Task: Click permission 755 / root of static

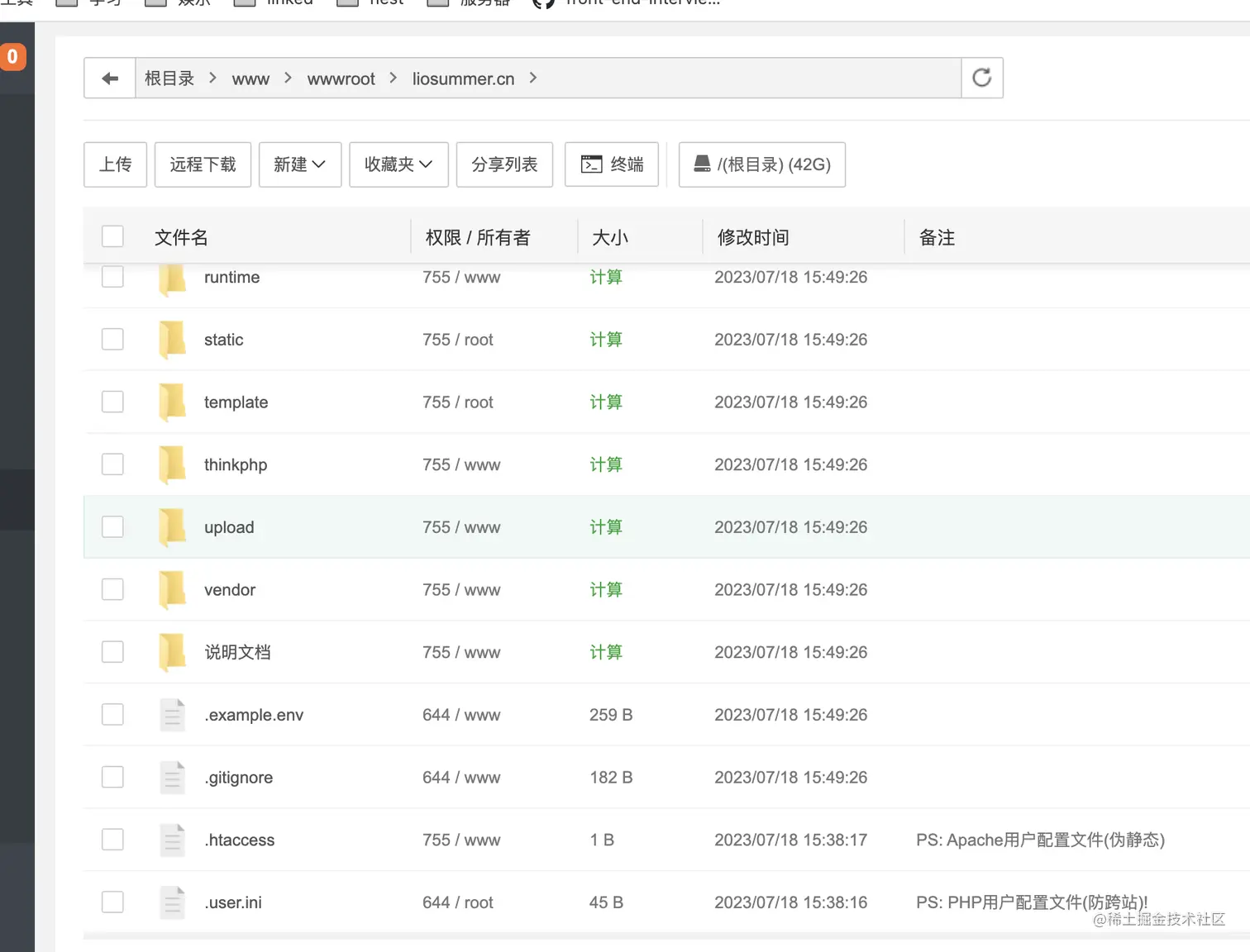Action: click(x=458, y=340)
